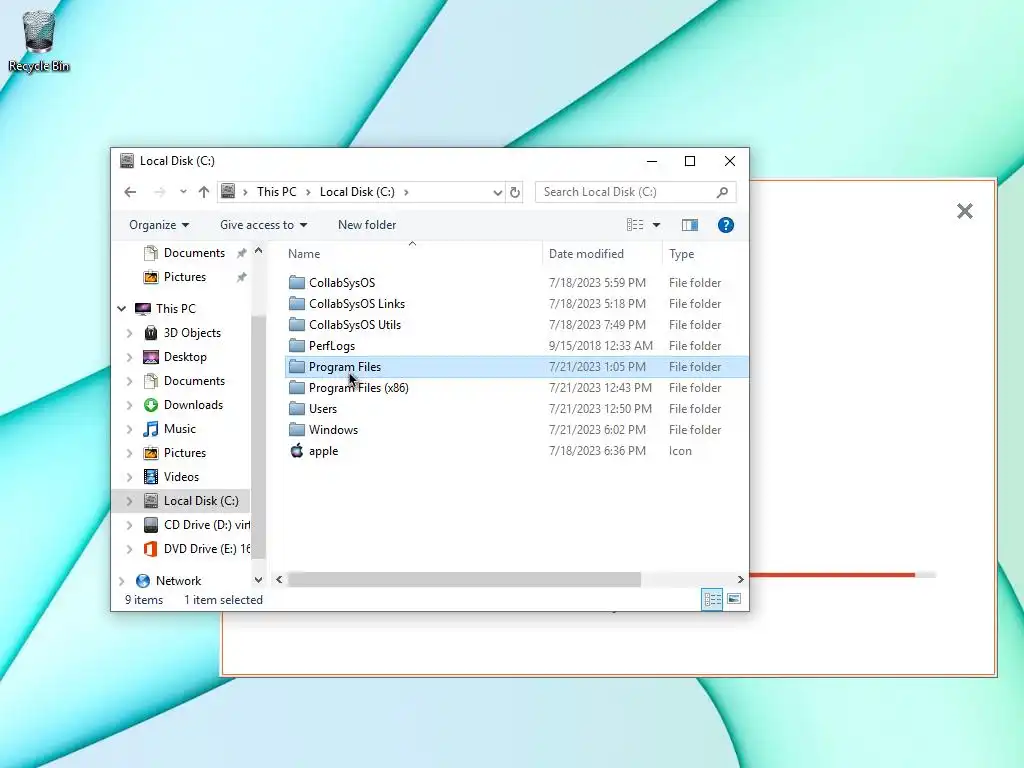Switch to large thumbnails view in status bar
This screenshot has width=1024, height=768.
[734, 599]
